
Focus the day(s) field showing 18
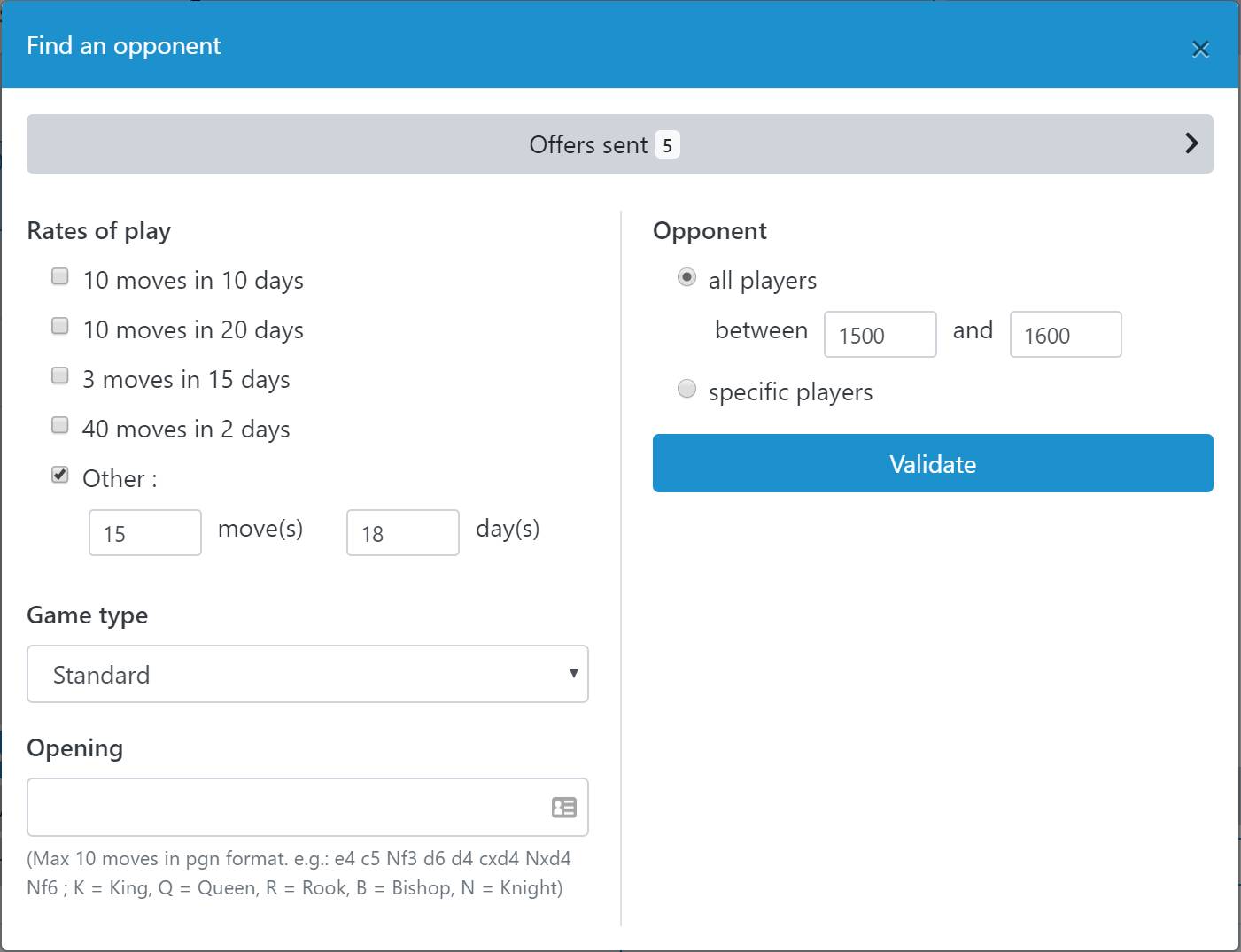(x=403, y=532)
